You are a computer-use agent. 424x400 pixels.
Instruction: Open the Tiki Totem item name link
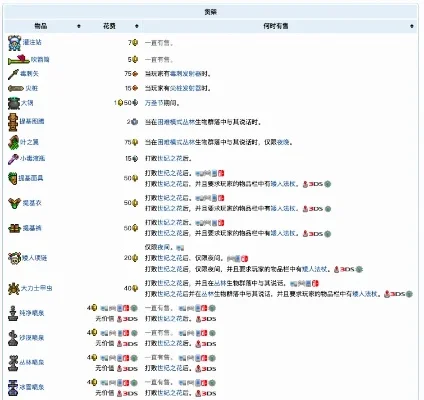[x=32, y=122]
